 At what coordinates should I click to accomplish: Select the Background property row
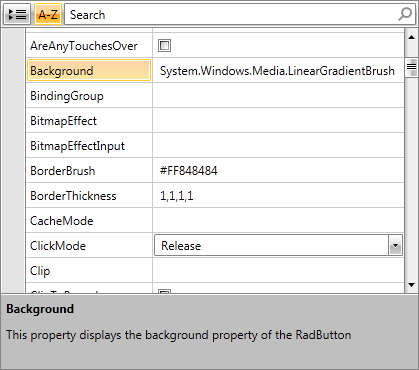pos(89,70)
